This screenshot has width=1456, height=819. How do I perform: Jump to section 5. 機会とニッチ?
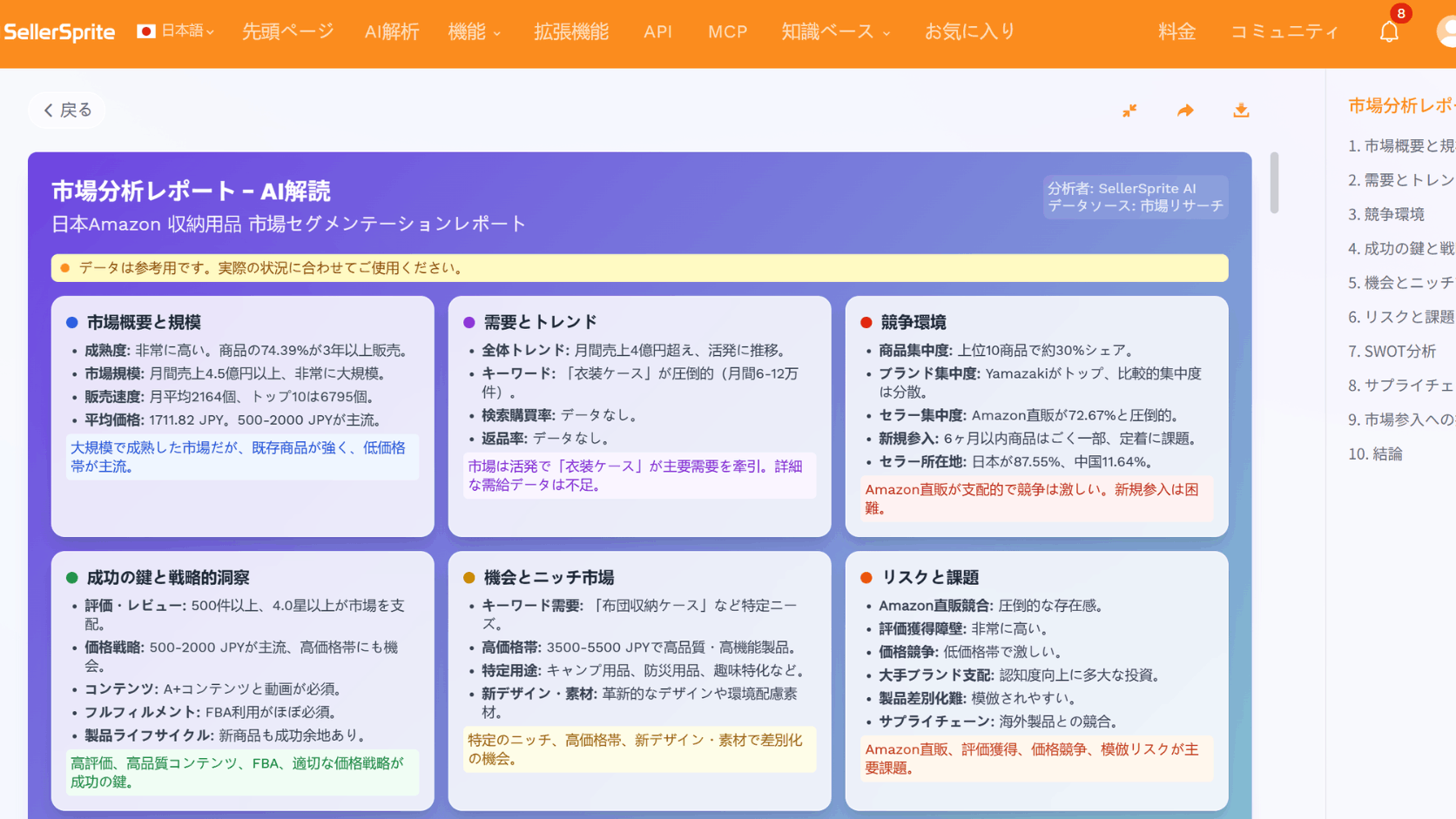[1401, 283]
